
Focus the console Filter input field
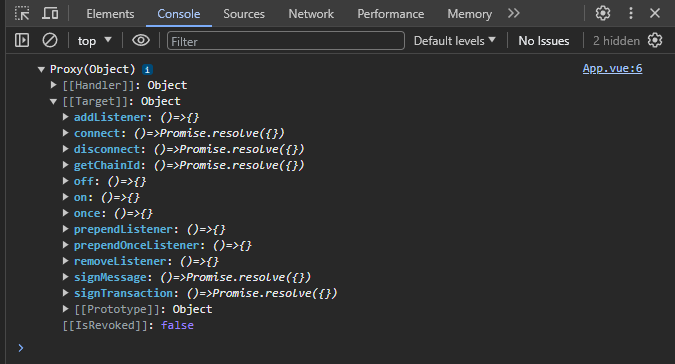point(286,41)
